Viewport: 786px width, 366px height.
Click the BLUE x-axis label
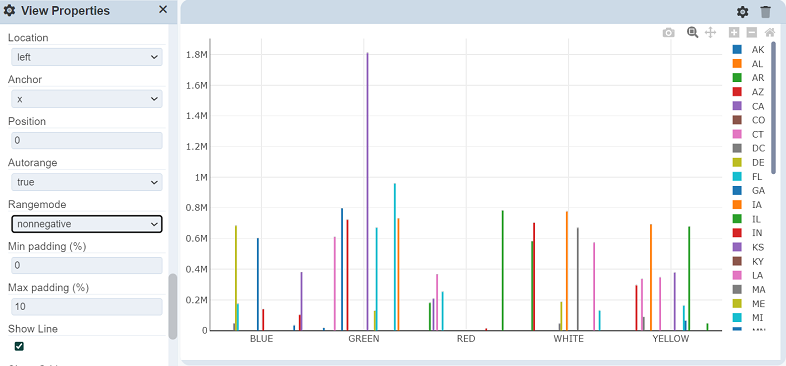click(x=261, y=339)
